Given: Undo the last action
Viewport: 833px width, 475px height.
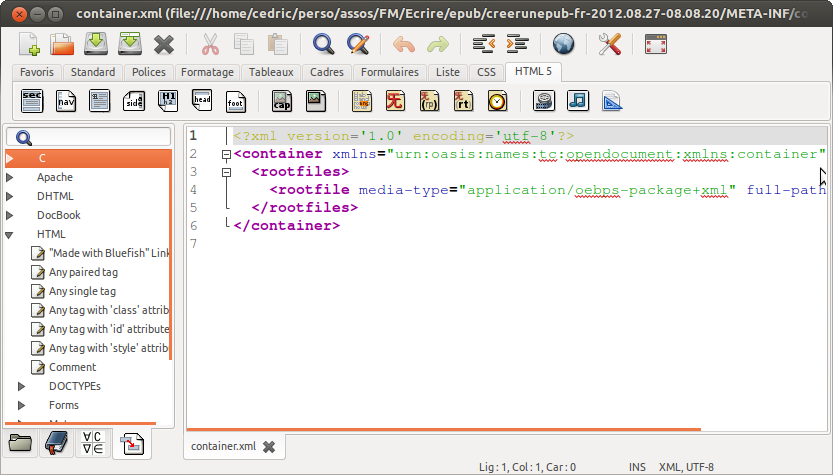Looking at the screenshot, I should coord(404,45).
